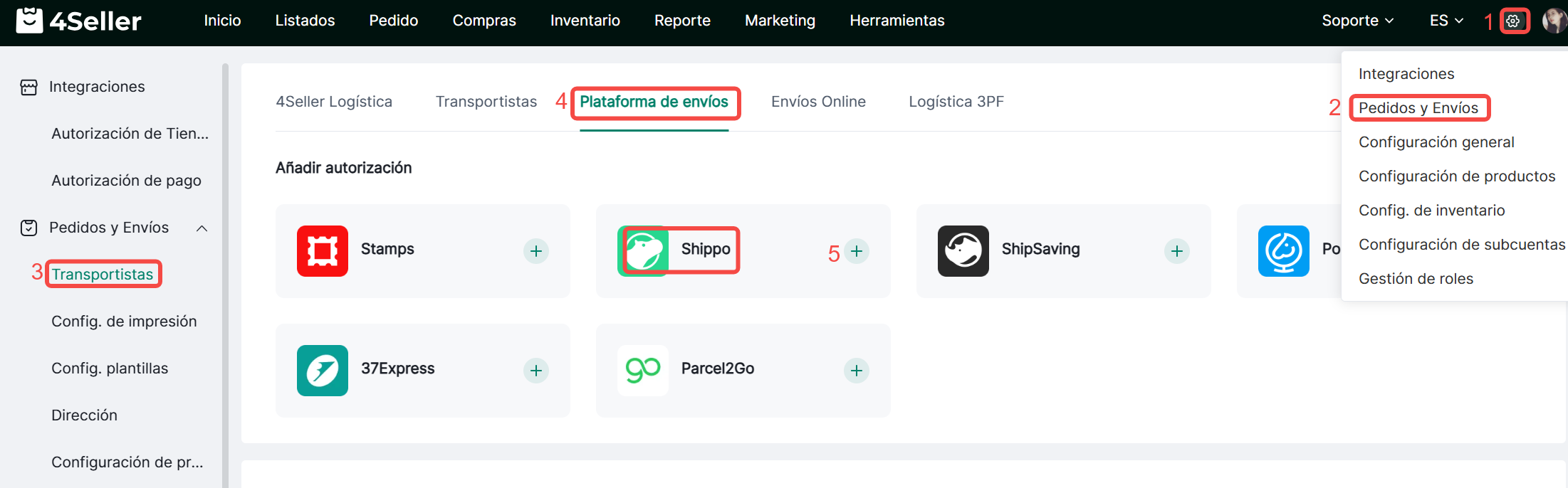The width and height of the screenshot is (1568, 488).
Task: Go to Config. de impresión in sidebar
Action: pos(124,322)
